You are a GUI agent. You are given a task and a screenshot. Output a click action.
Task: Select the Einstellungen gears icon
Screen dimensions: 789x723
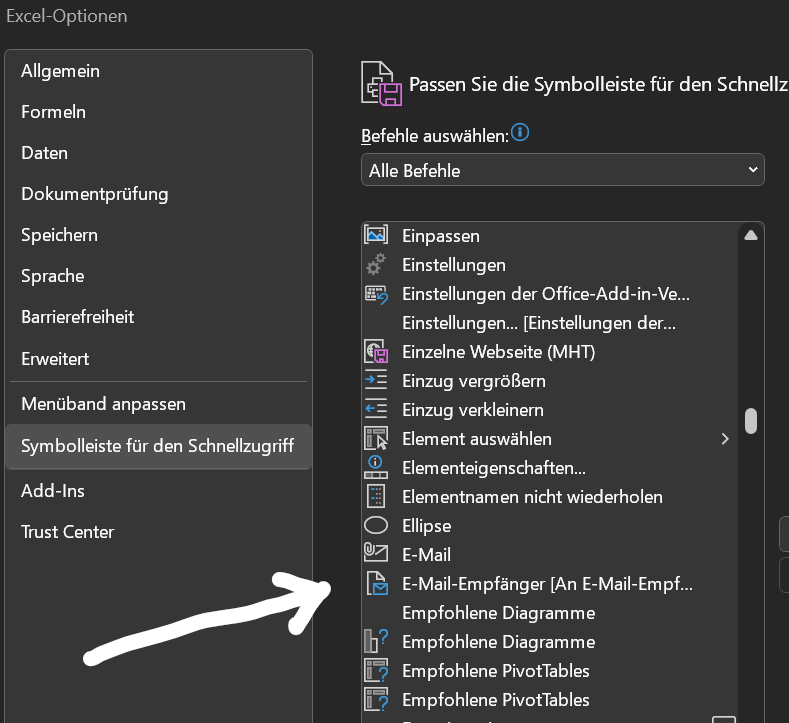[x=376, y=264]
